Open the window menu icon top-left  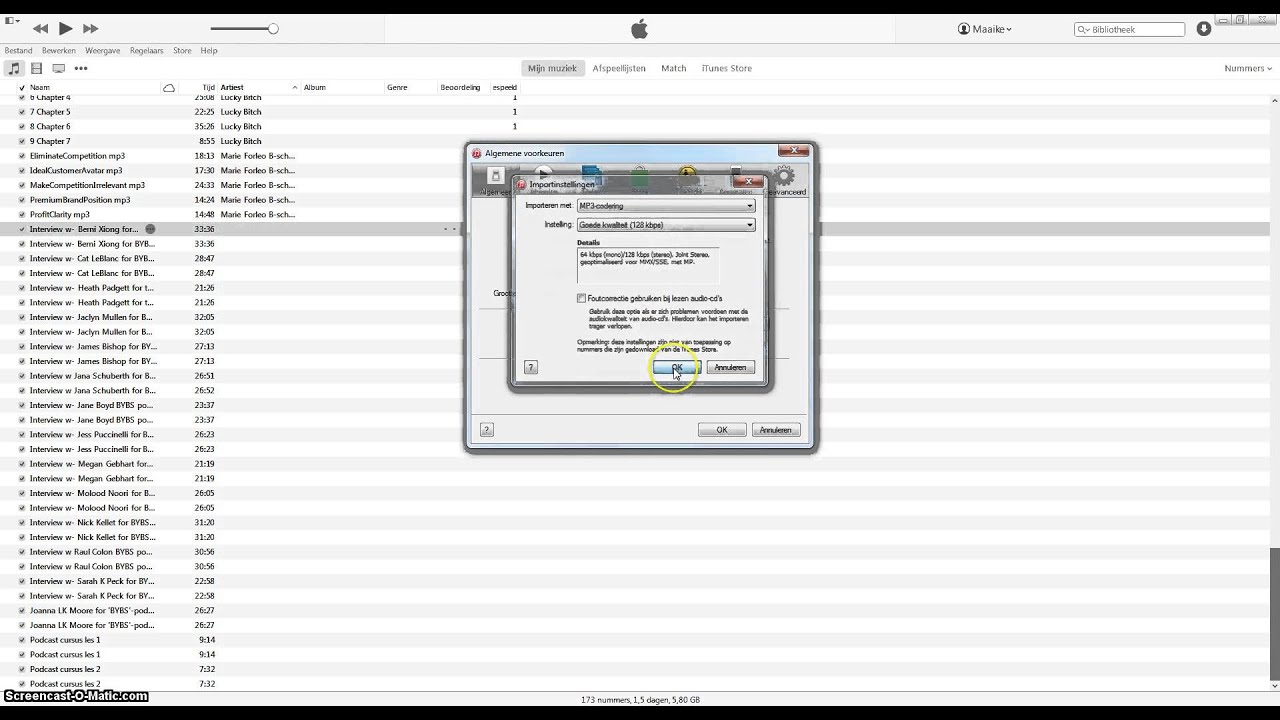tap(11, 20)
